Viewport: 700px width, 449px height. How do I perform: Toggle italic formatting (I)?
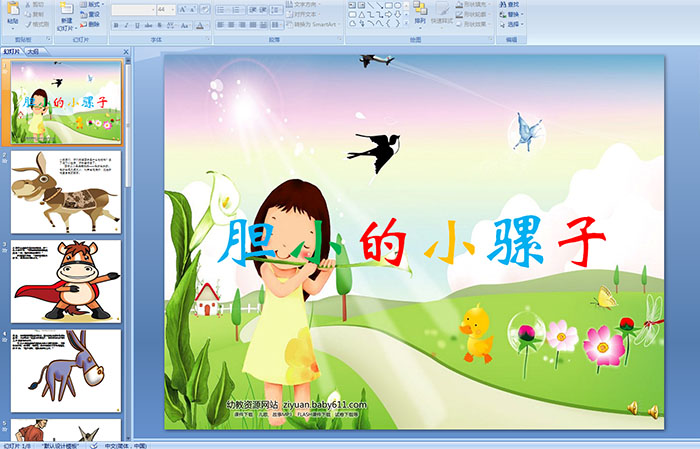(126, 25)
